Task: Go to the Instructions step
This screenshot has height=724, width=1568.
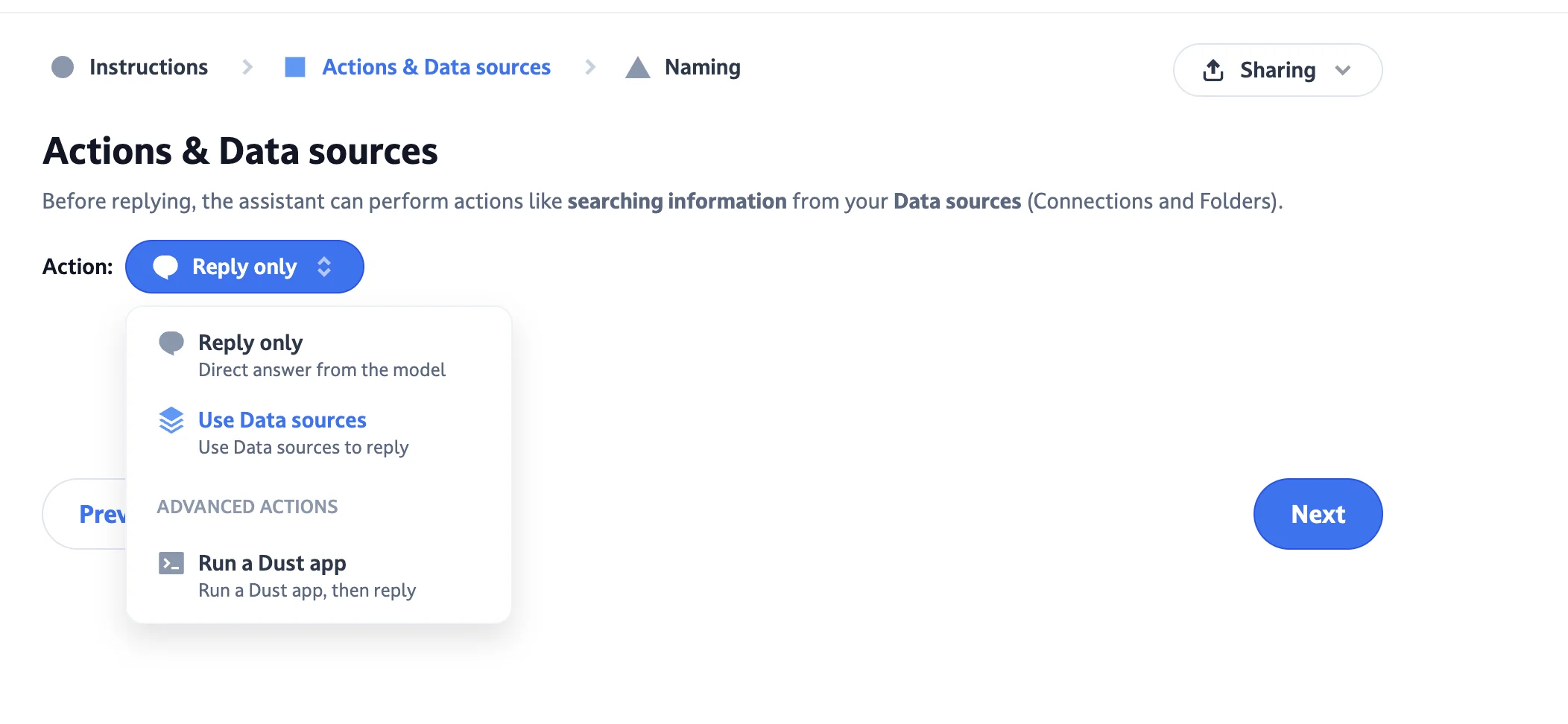Action: pos(148,67)
